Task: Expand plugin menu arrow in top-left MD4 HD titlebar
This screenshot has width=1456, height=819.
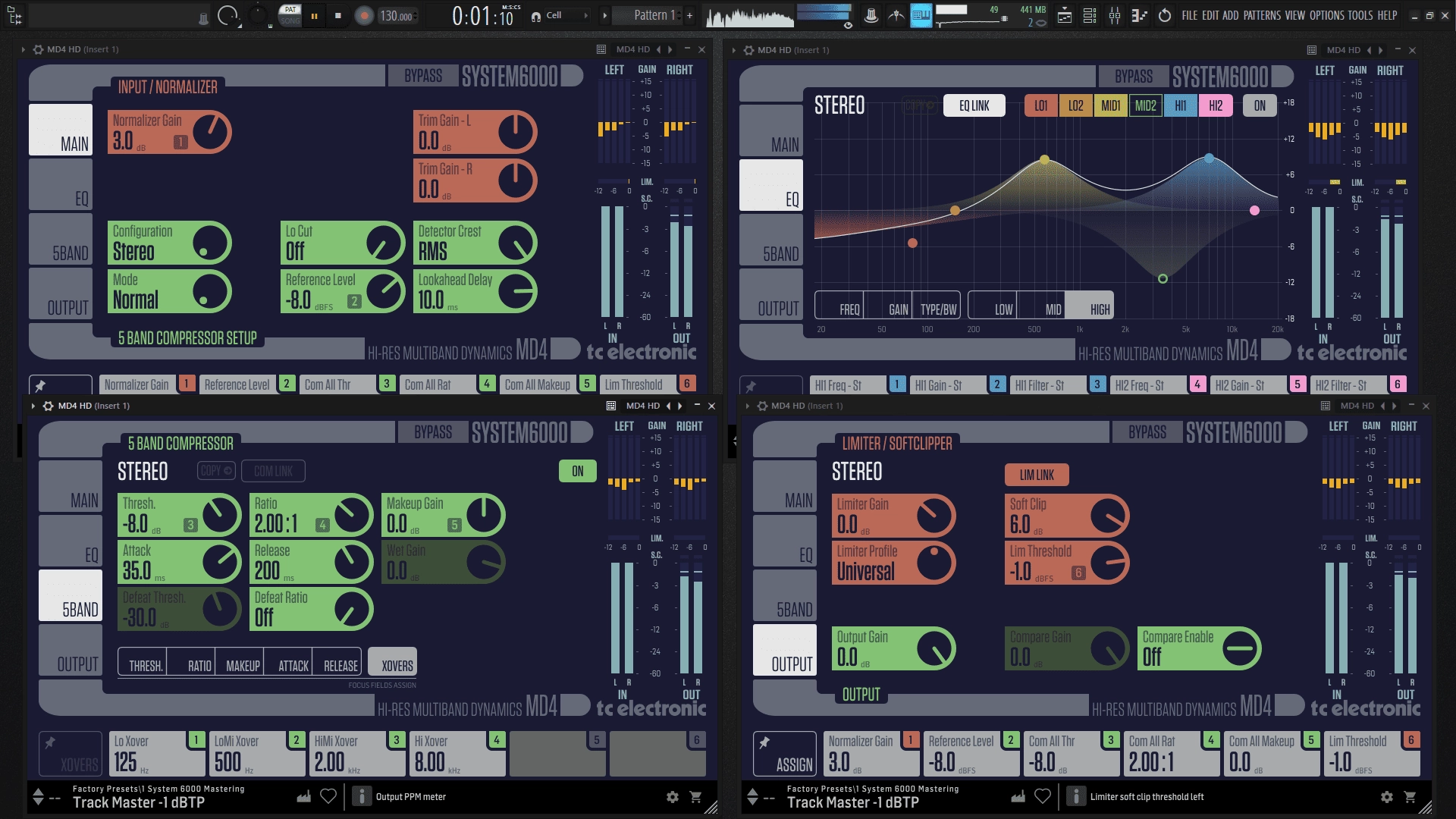Action: pos(24,49)
